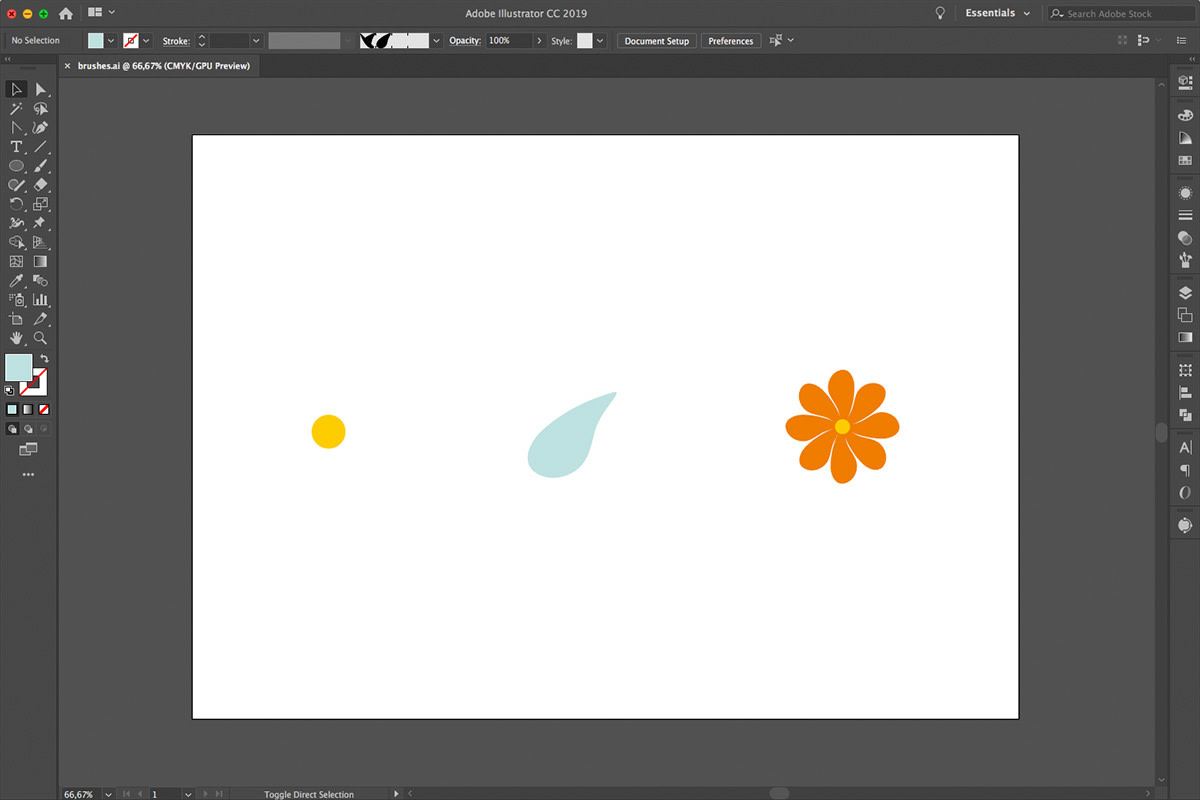This screenshot has height=800, width=1200.
Task: Open the brush definition dropdown
Action: coord(436,41)
